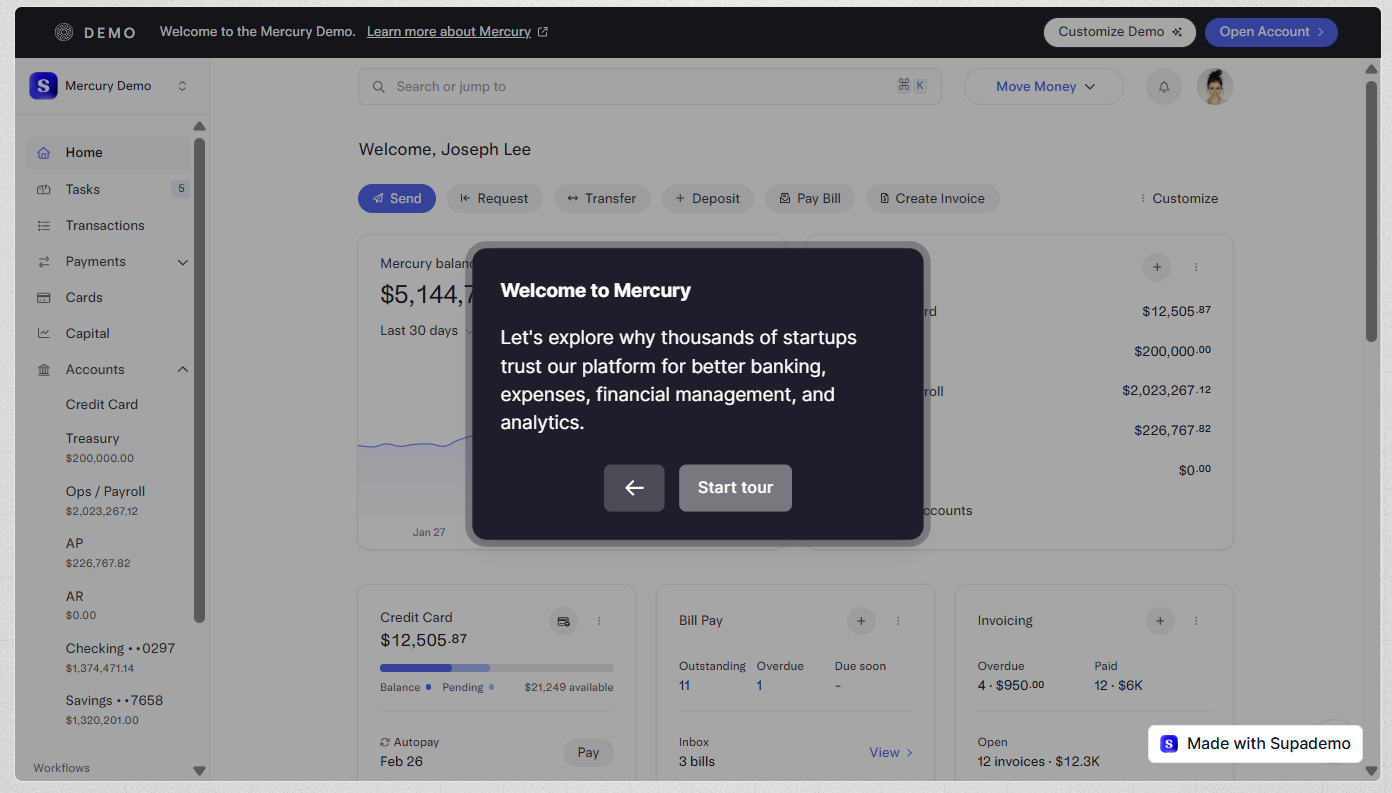Click Made with Supademo badge
Viewport: 1392px width, 793px height.
[1255, 744]
